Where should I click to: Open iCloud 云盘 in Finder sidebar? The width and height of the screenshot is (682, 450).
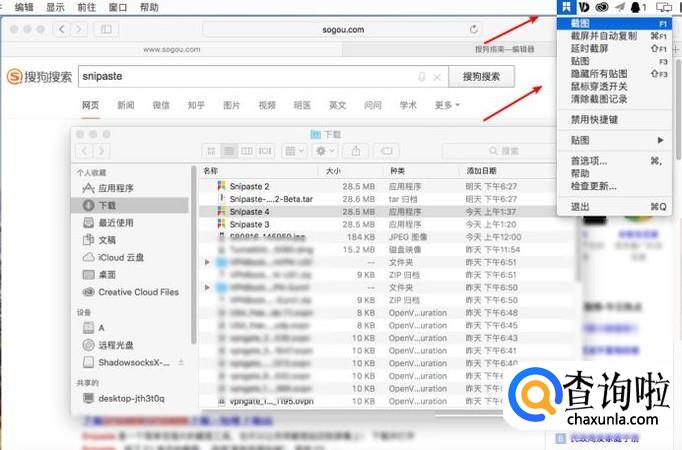pyautogui.click(x=130, y=257)
